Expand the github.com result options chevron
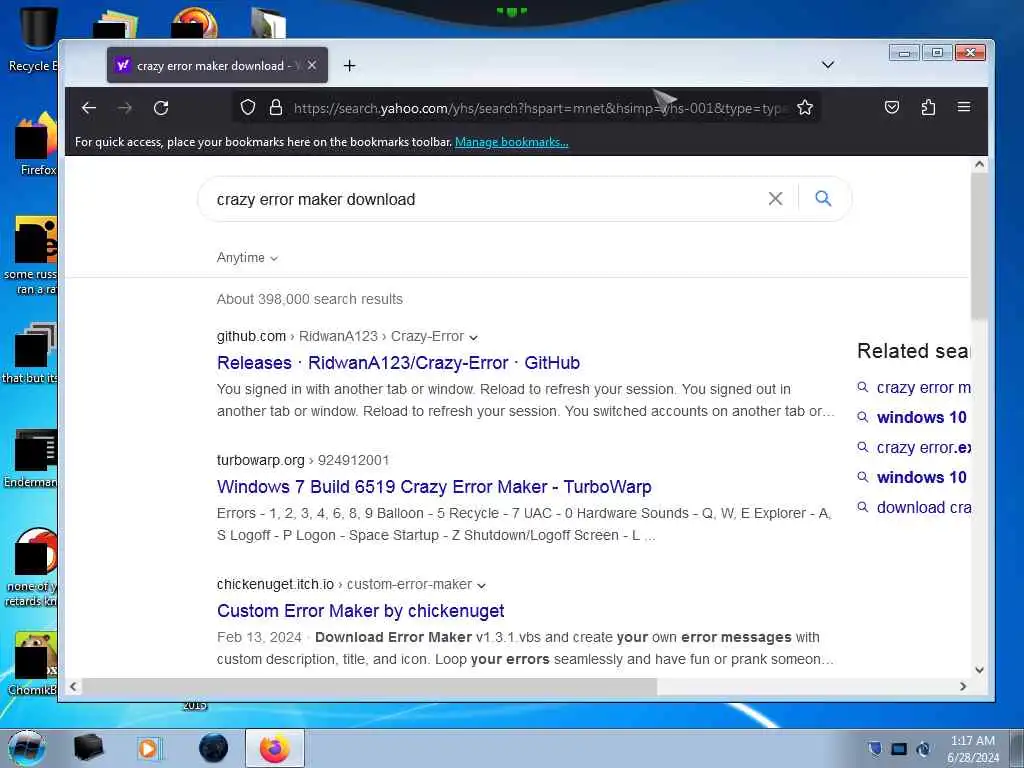 click(x=473, y=338)
